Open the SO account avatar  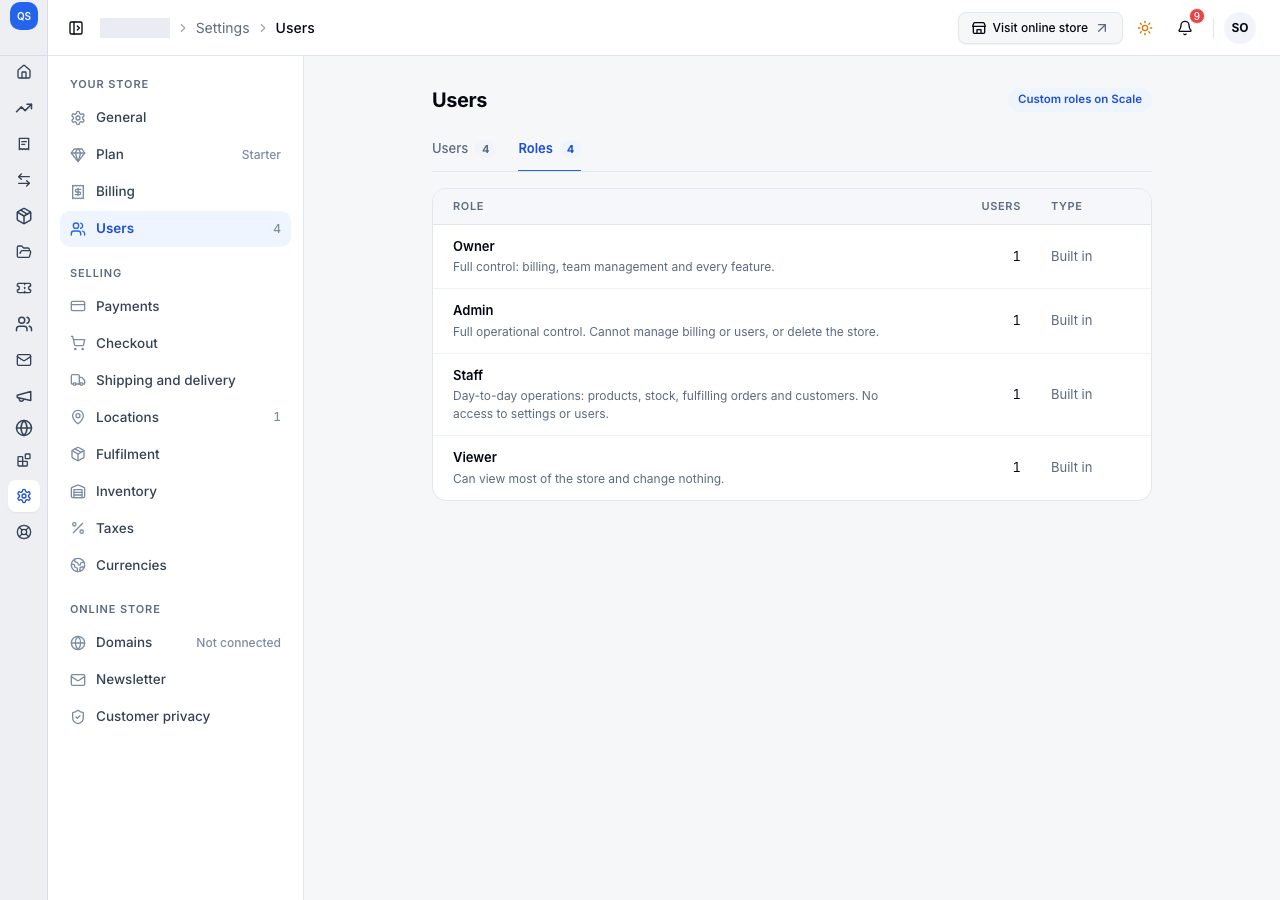coord(1240,28)
